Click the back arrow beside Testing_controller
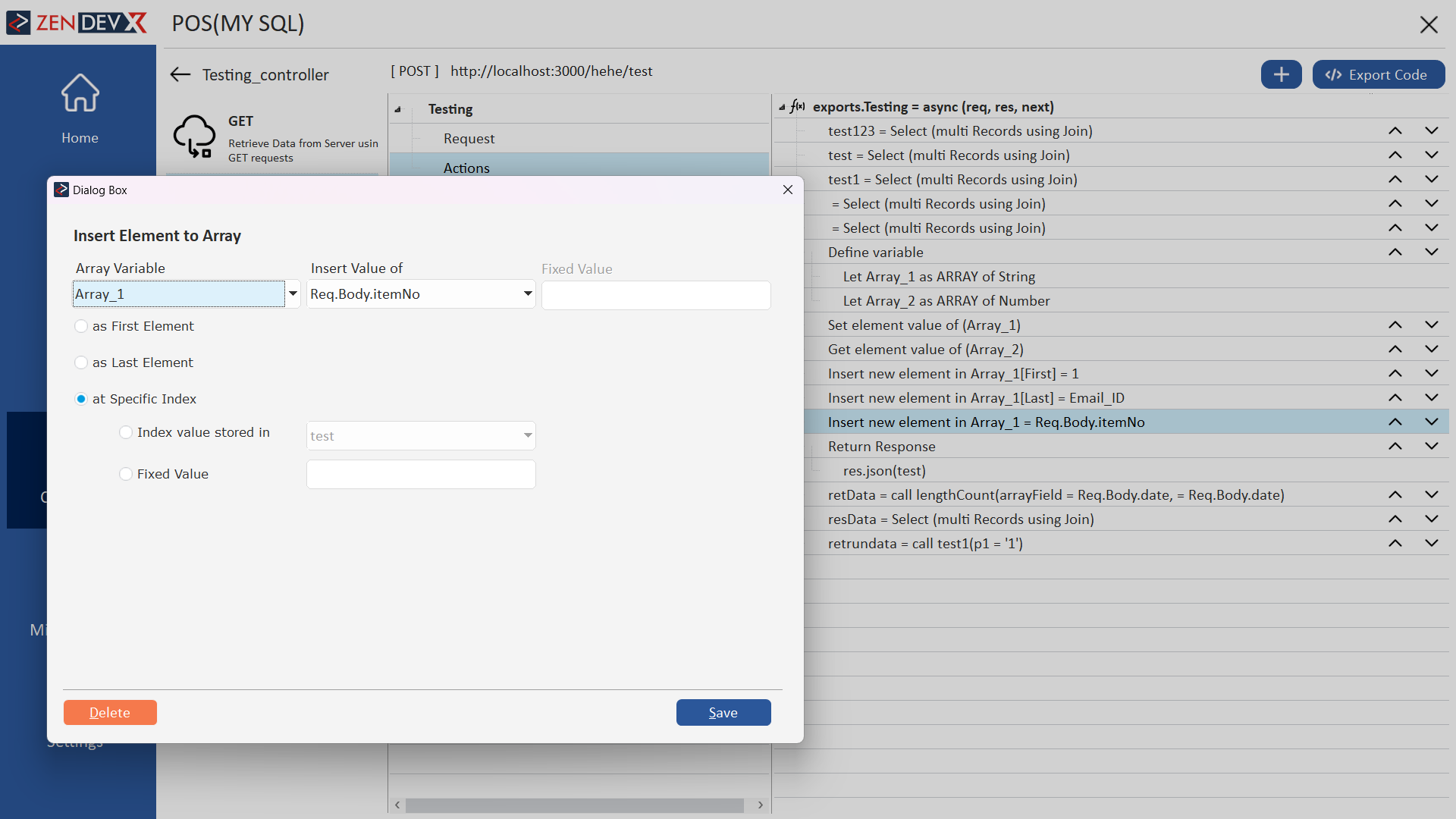Screen dimensions: 1456x819 click(x=180, y=74)
